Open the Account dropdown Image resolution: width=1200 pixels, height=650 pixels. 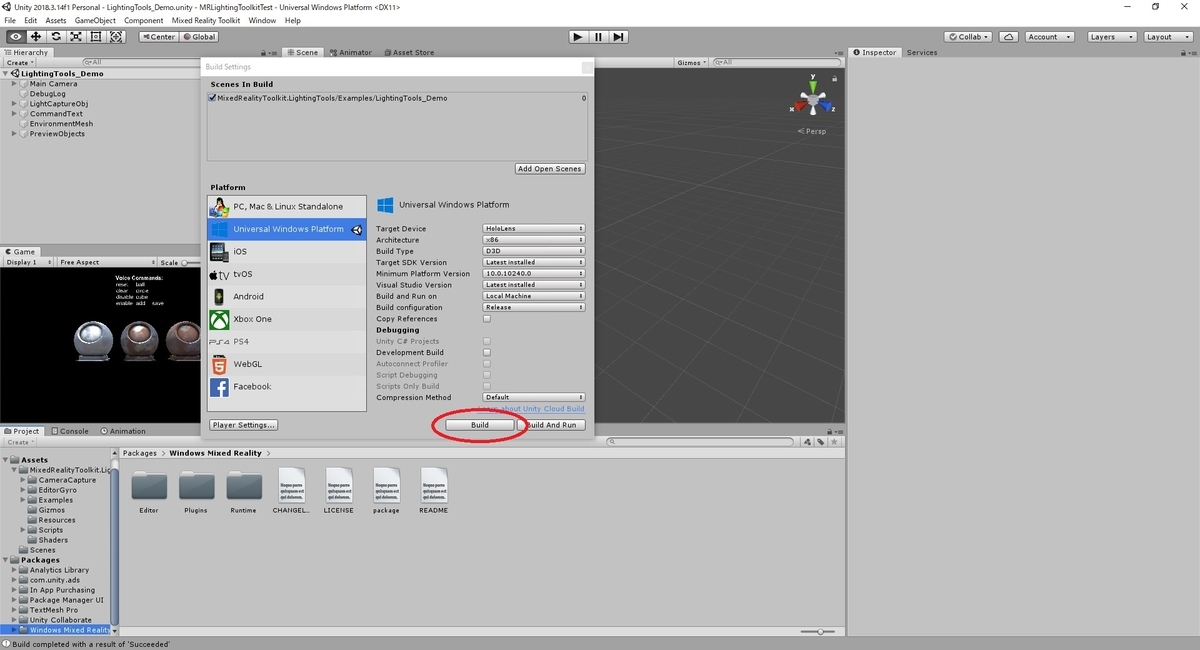pyautogui.click(x=1049, y=37)
